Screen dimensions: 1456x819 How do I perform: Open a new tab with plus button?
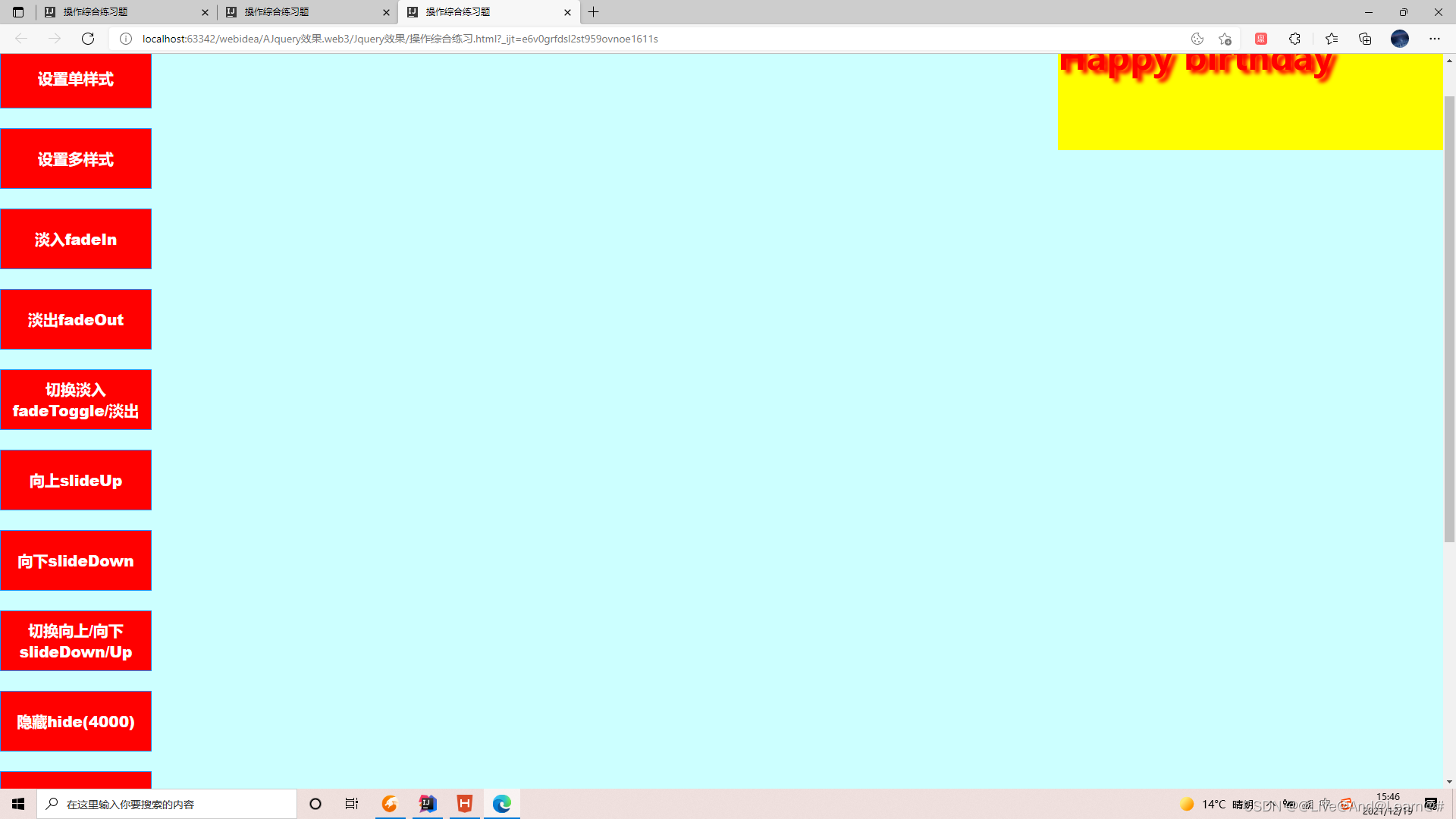(594, 12)
